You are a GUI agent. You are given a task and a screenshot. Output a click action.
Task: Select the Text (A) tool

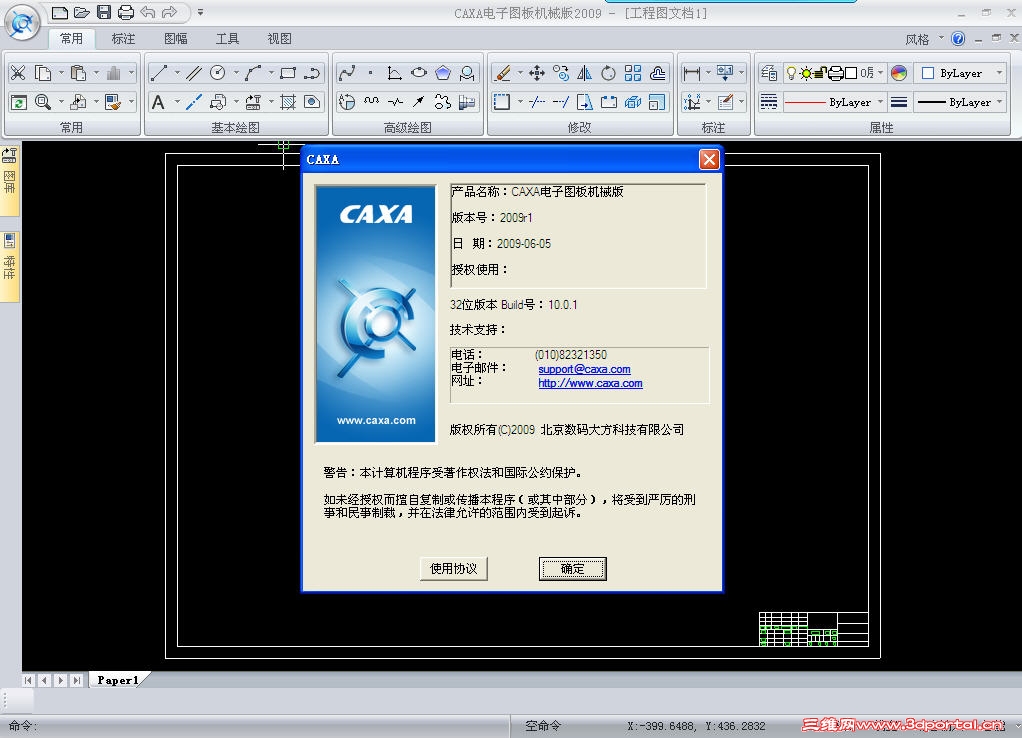[158, 102]
